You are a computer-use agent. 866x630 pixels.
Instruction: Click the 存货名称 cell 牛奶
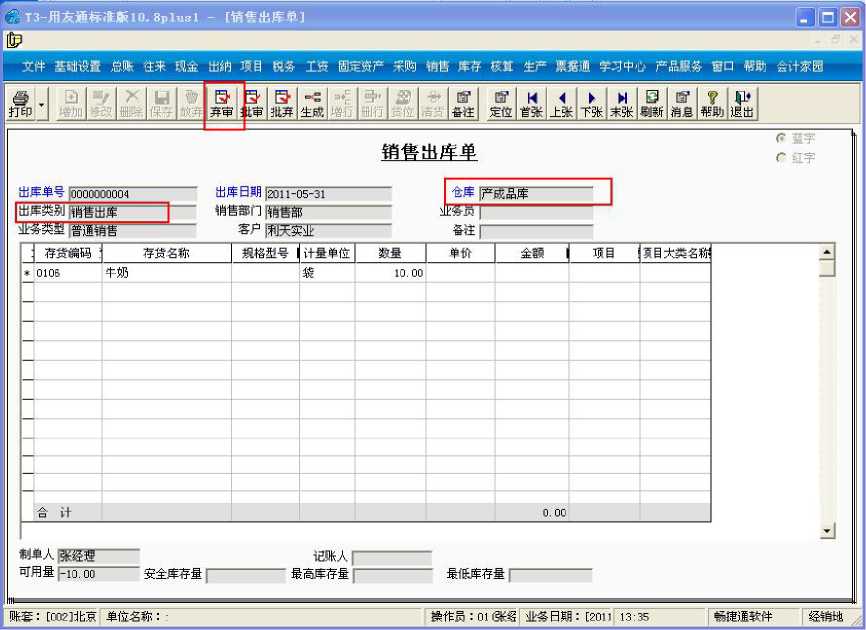(x=167, y=273)
